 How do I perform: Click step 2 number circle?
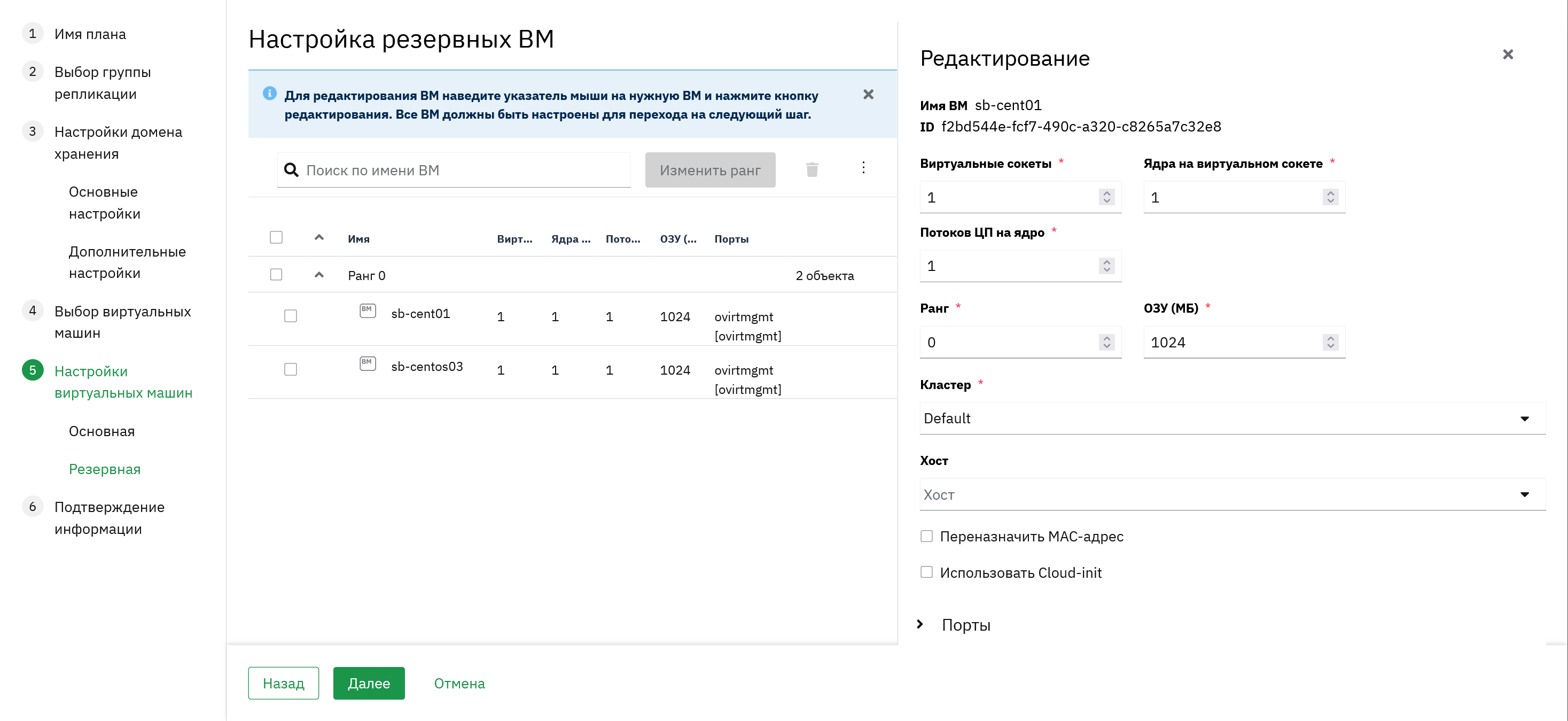(x=32, y=72)
